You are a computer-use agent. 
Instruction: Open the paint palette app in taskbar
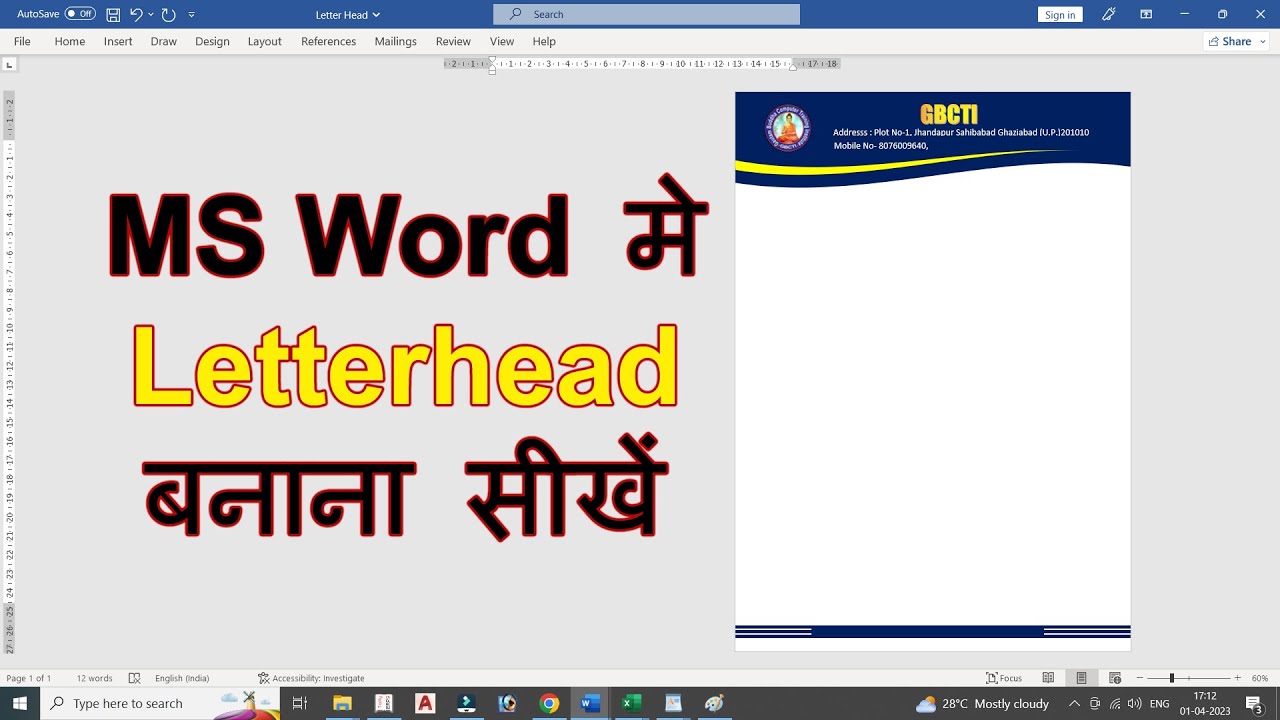click(x=714, y=703)
